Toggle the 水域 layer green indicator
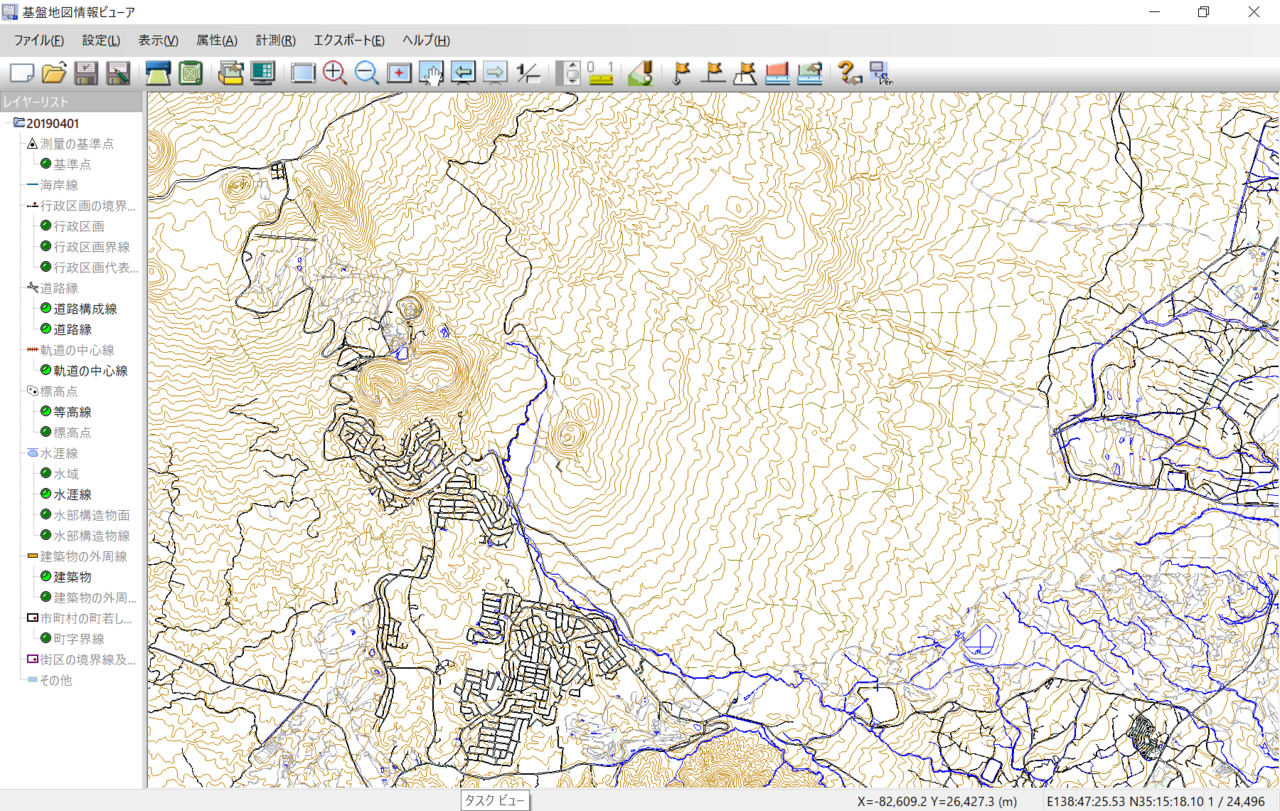 coord(46,474)
